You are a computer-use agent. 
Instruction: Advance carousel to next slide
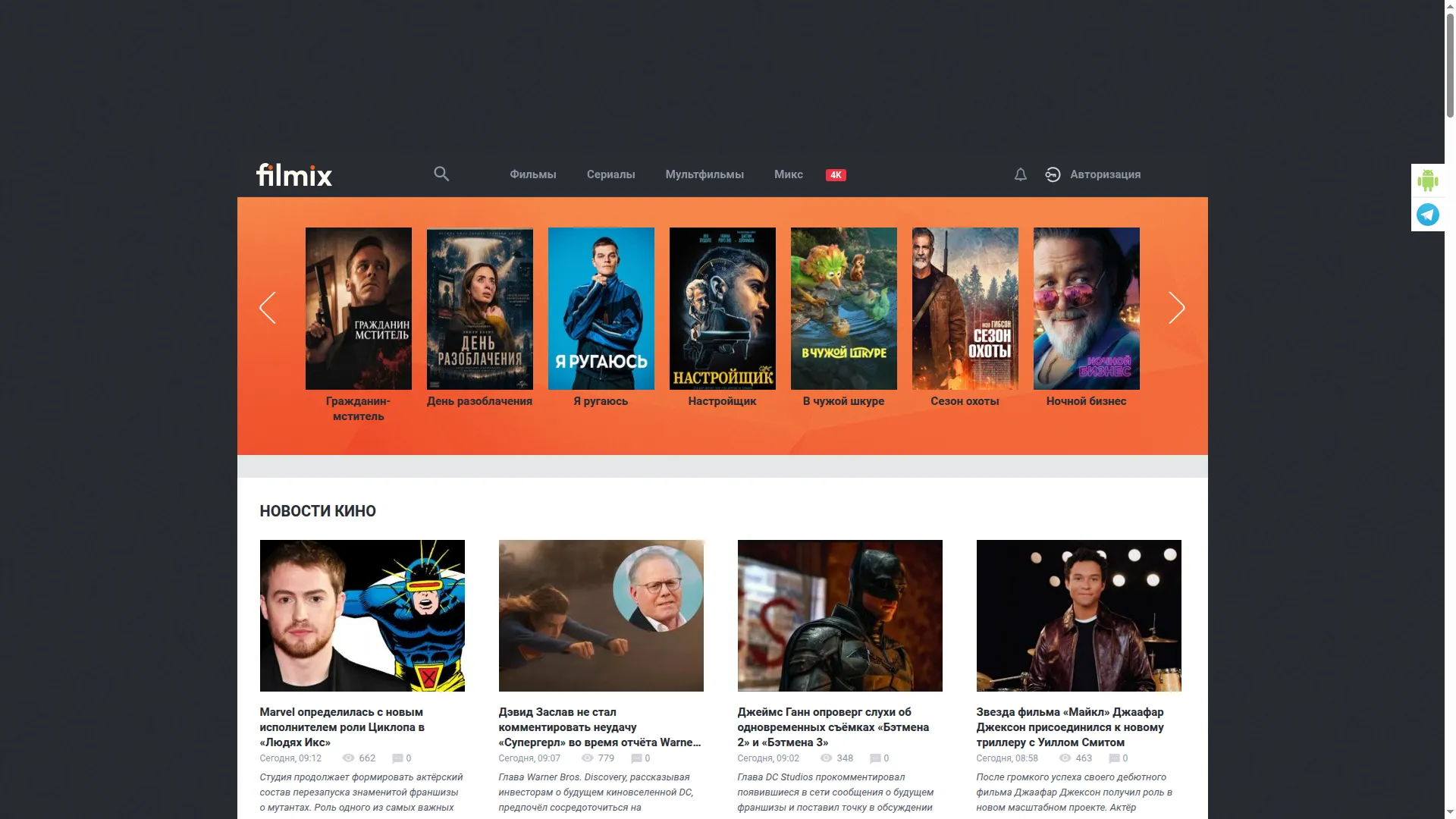(1177, 308)
